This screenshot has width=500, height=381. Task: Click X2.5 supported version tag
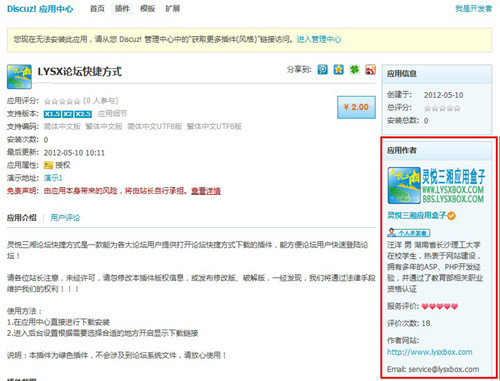(83, 114)
